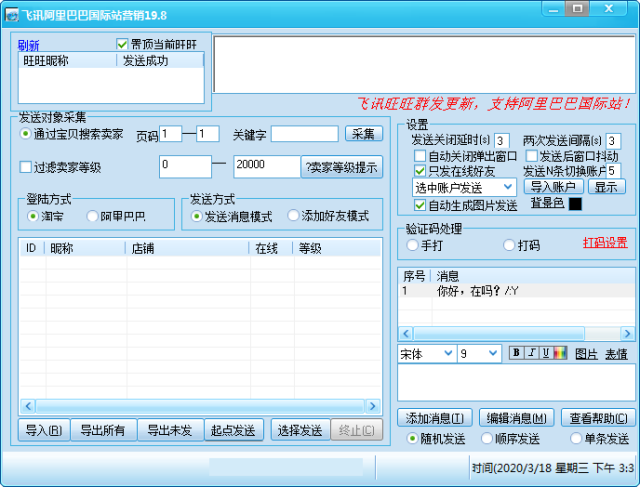Click 选择发送 button
The image size is (640, 487).
[x=300, y=430]
